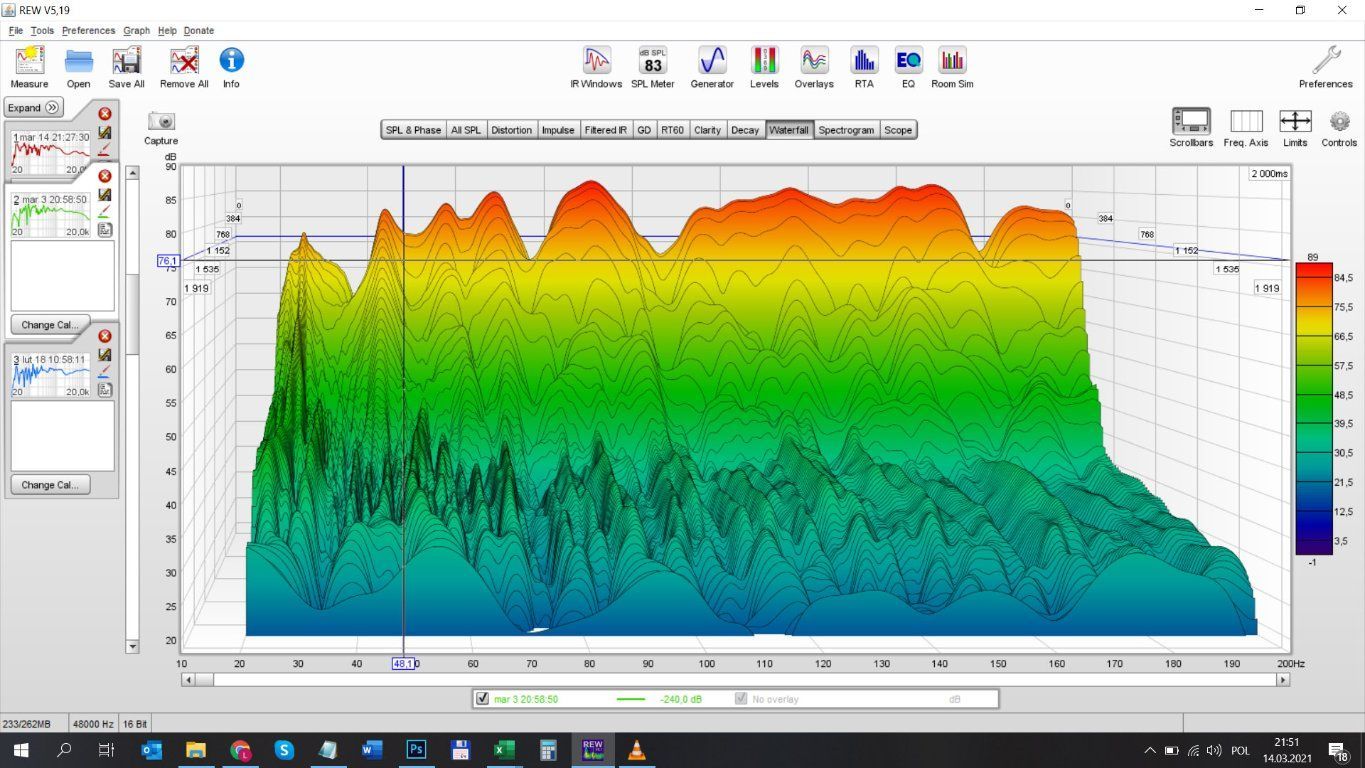Click the measurements list scroll down arrow
The width and height of the screenshot is (1365, 768).
coord(132,647)
